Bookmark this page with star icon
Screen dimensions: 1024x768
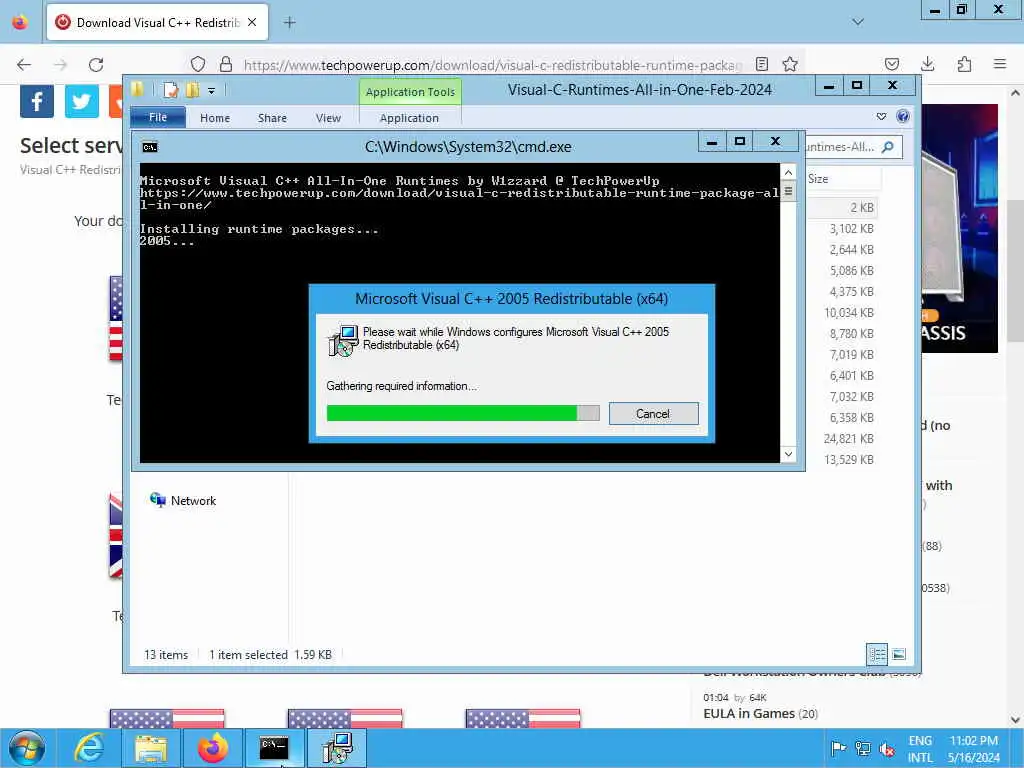coord(790,64)
